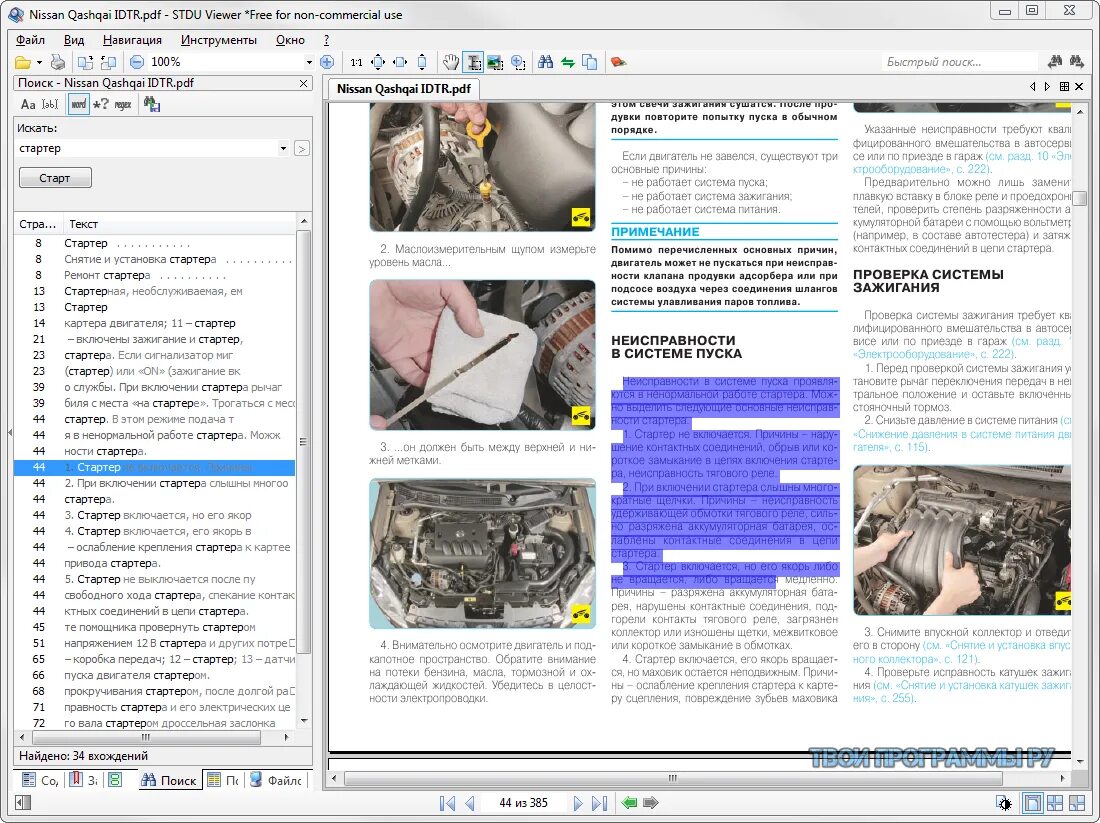This screenshot has height=823, width=1100.
Task: Switch to the Поиск panel tab
Action: point(169,780)
